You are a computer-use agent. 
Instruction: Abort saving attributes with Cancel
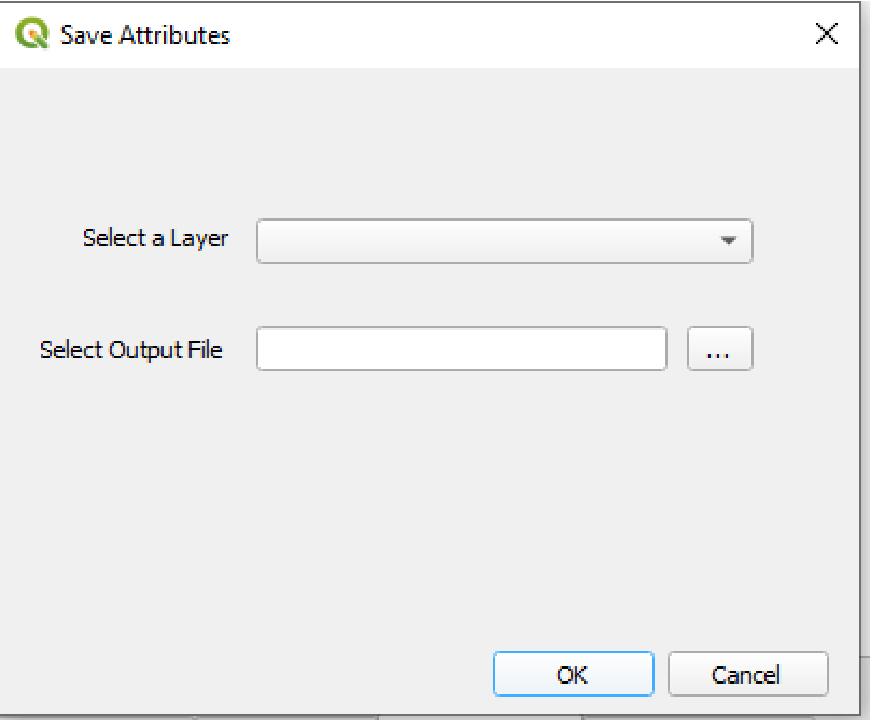pyautogui.click(x=748, y=674)
